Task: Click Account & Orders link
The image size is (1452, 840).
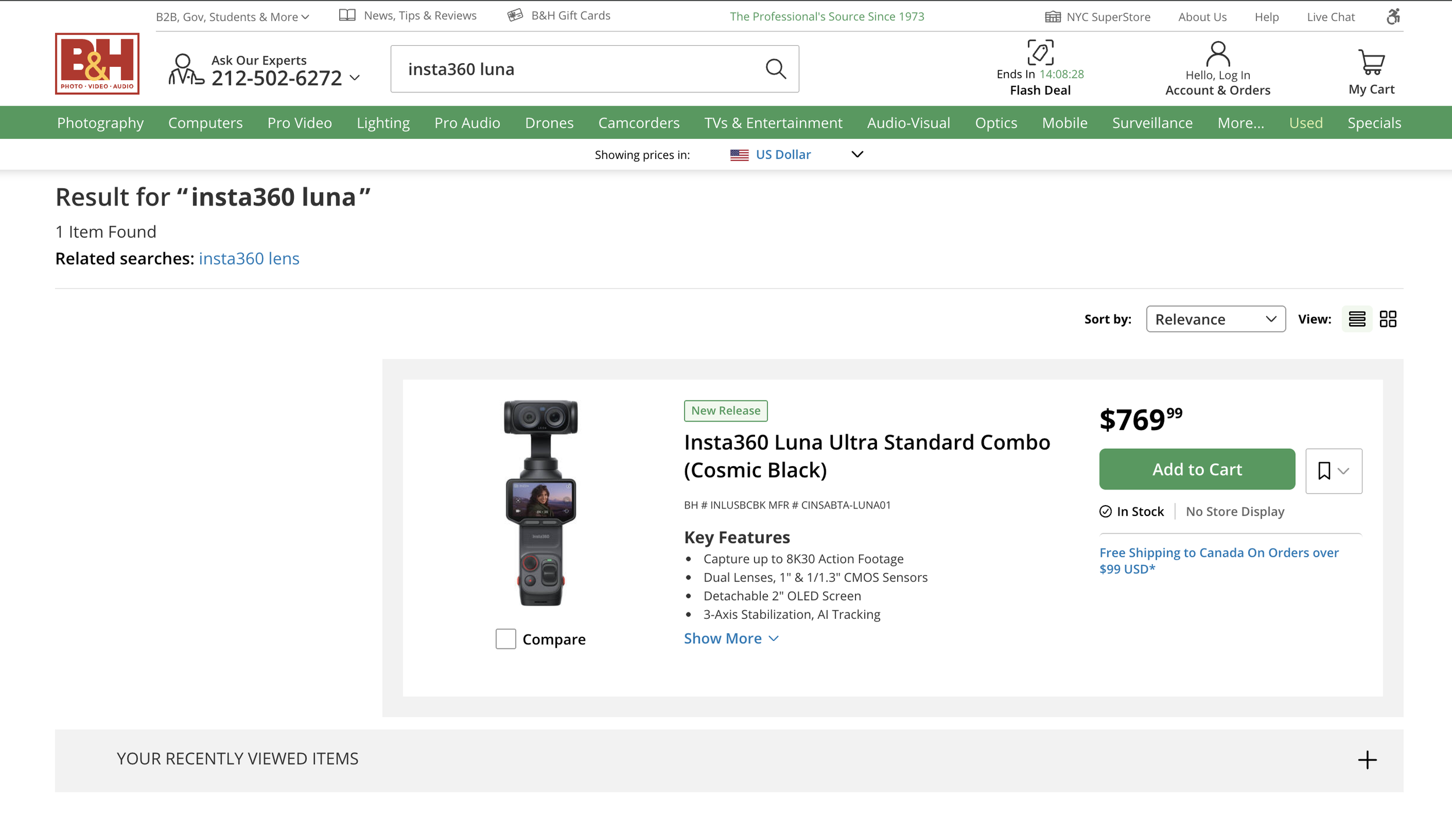Action: click(x=1218, y=90)
